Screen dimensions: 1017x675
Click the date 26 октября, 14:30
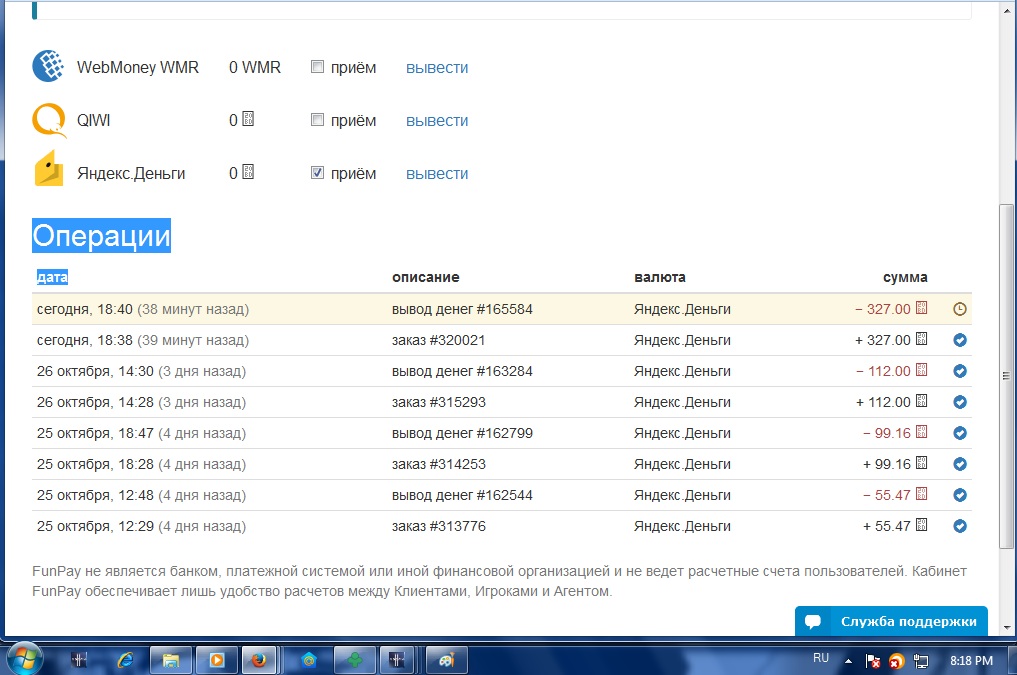(95, 372)
